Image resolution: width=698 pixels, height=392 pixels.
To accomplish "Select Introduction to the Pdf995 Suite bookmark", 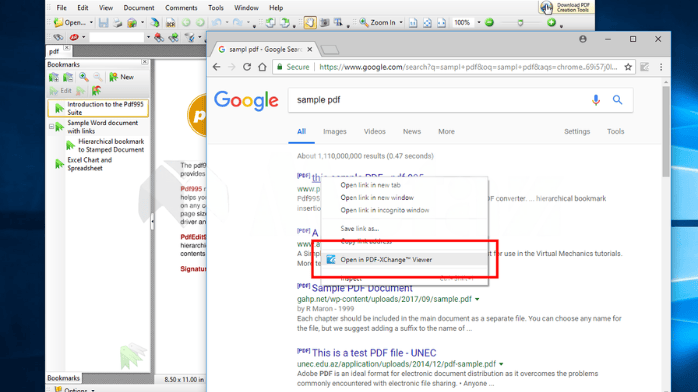I will (x=98, y=108).
